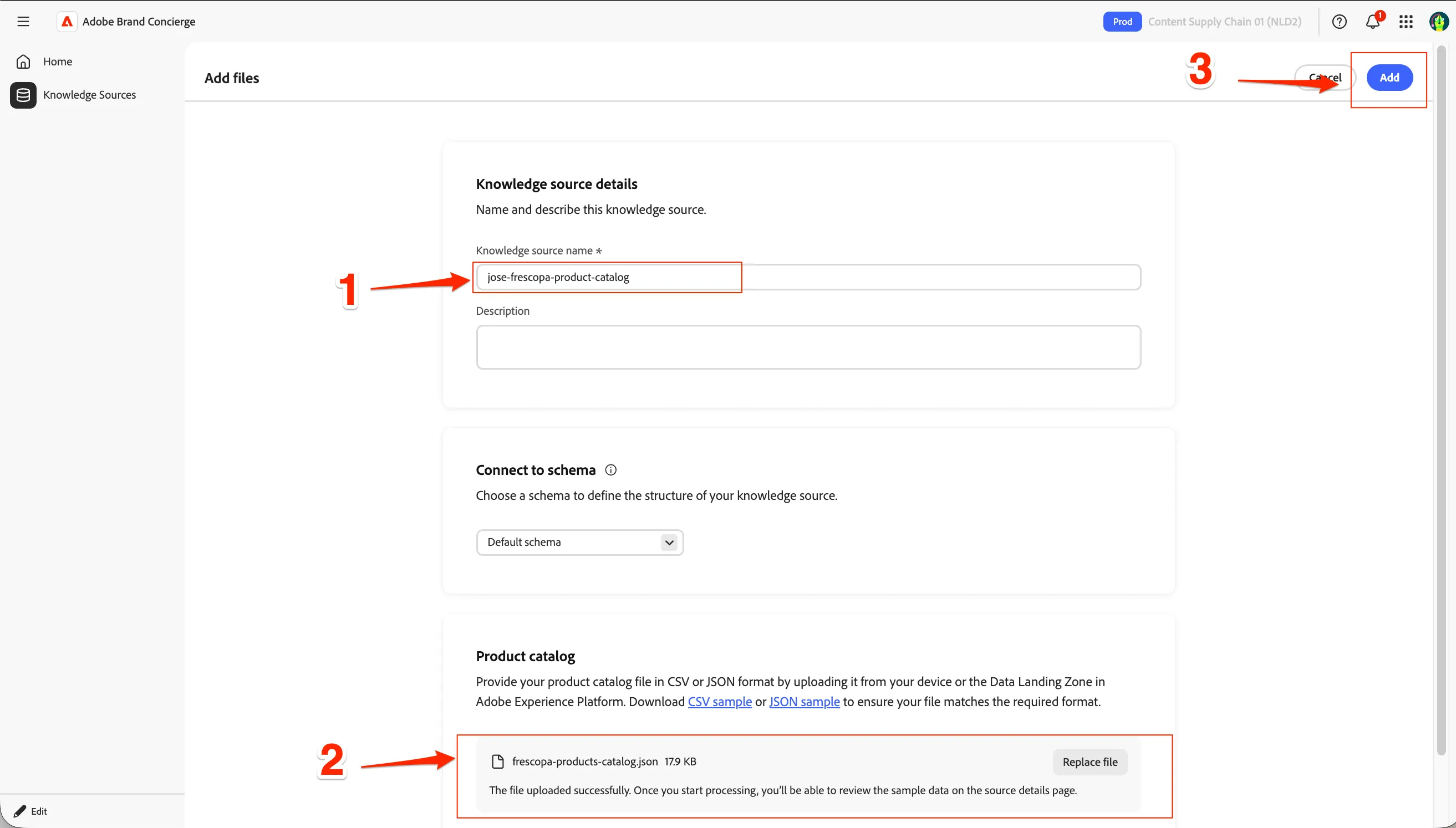Click the Edit pencil icon

pyautogui.click(x=20, y=811)
